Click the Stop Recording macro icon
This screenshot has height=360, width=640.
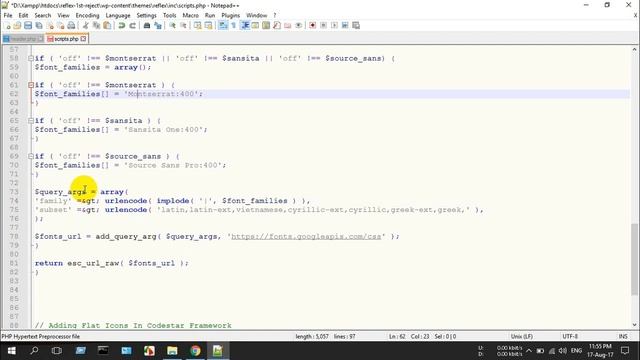pyautogui.click(x=323, y=25)
